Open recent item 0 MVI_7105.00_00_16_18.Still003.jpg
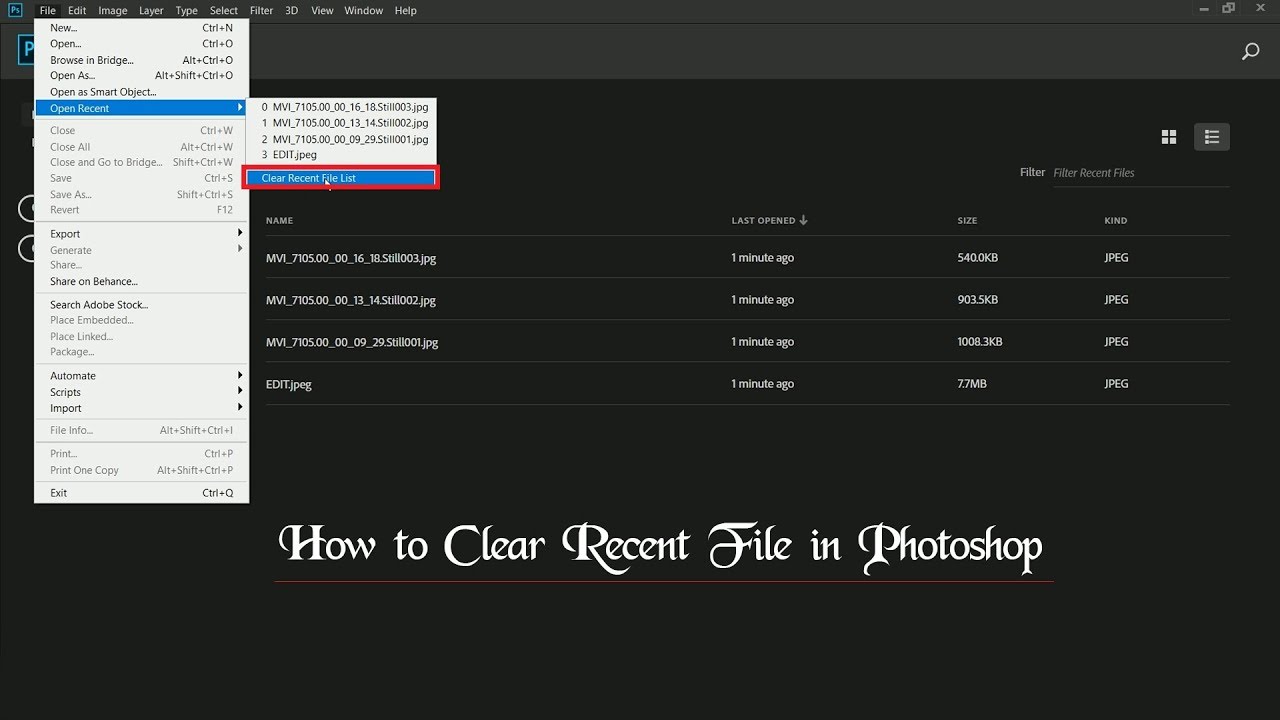Image resolution: width=1280 pixels, height=720 pixels. click(x=340, y=106)
